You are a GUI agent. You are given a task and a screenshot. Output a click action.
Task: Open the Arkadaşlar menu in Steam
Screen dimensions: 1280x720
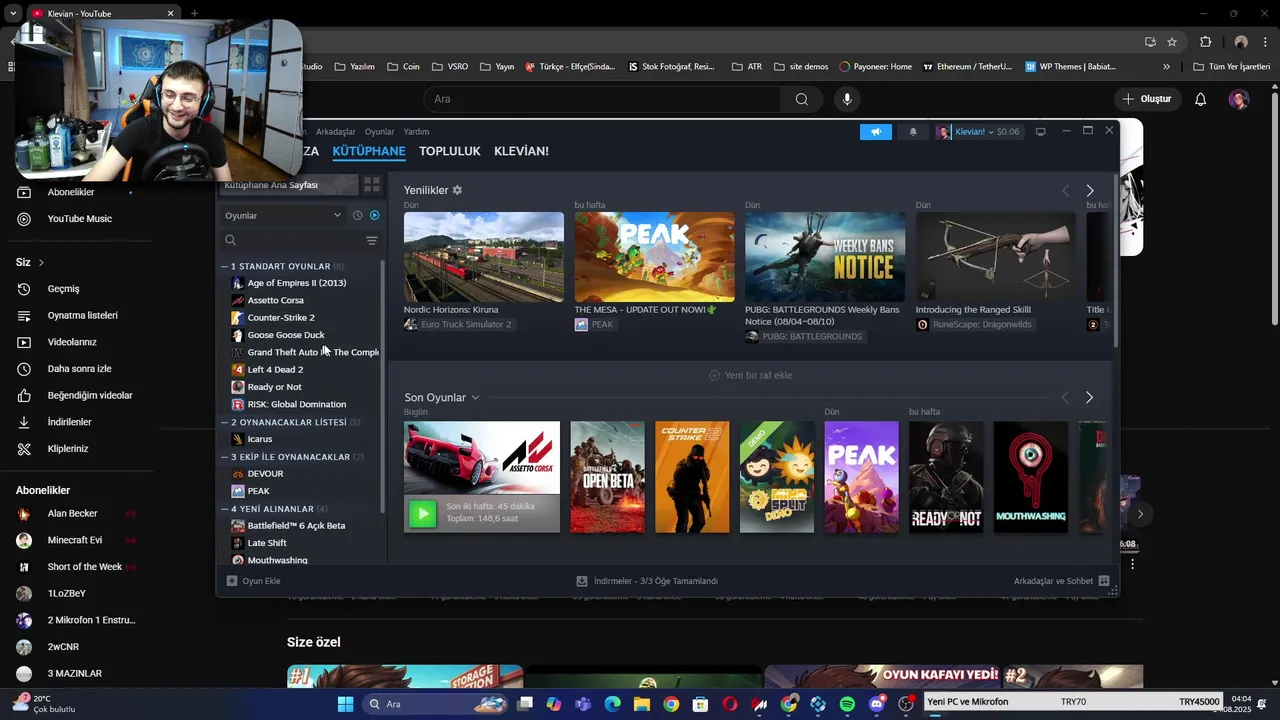pyautogui.click(x=335, y=132)
